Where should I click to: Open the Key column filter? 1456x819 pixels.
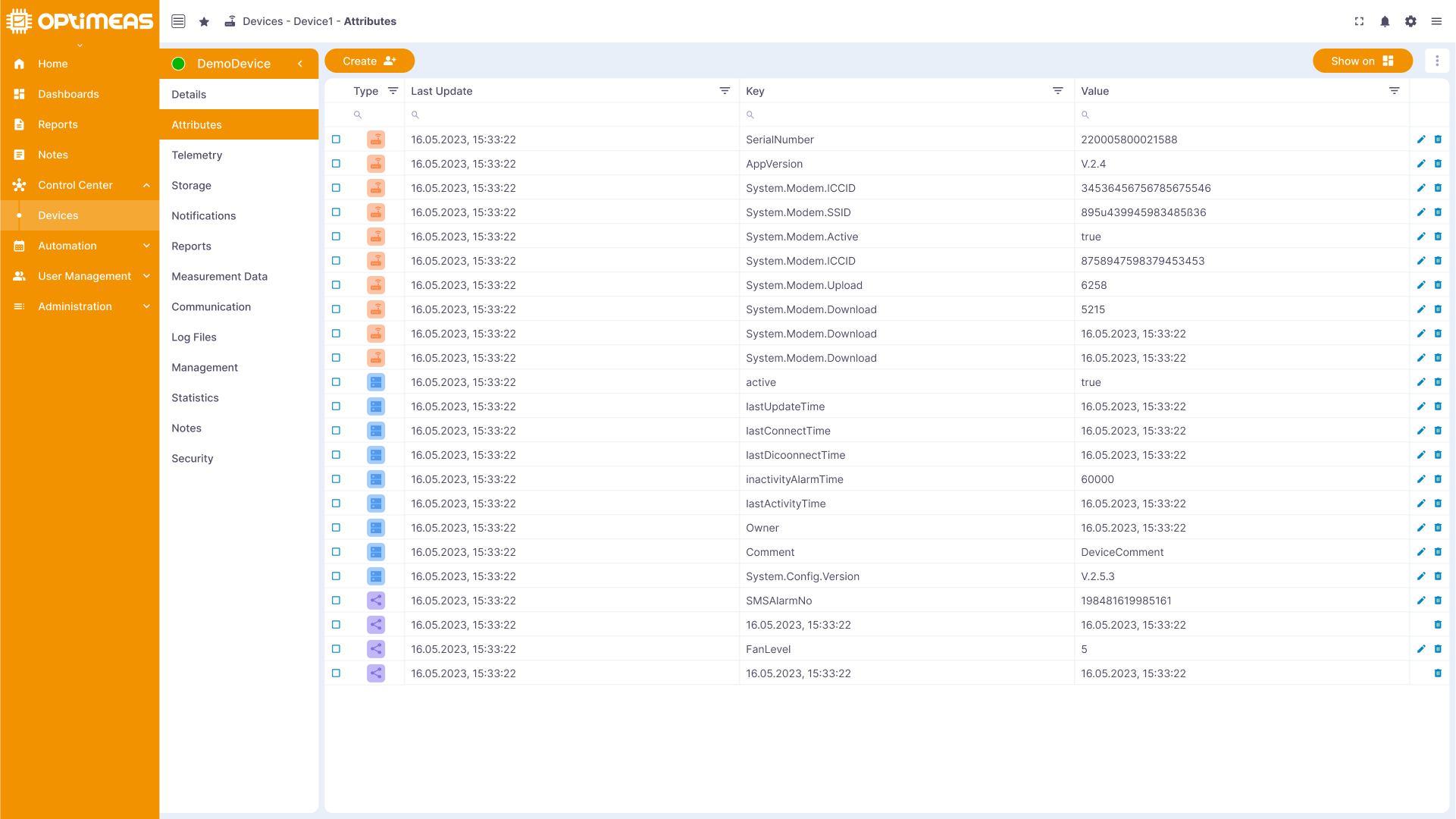click(1058, 91)
